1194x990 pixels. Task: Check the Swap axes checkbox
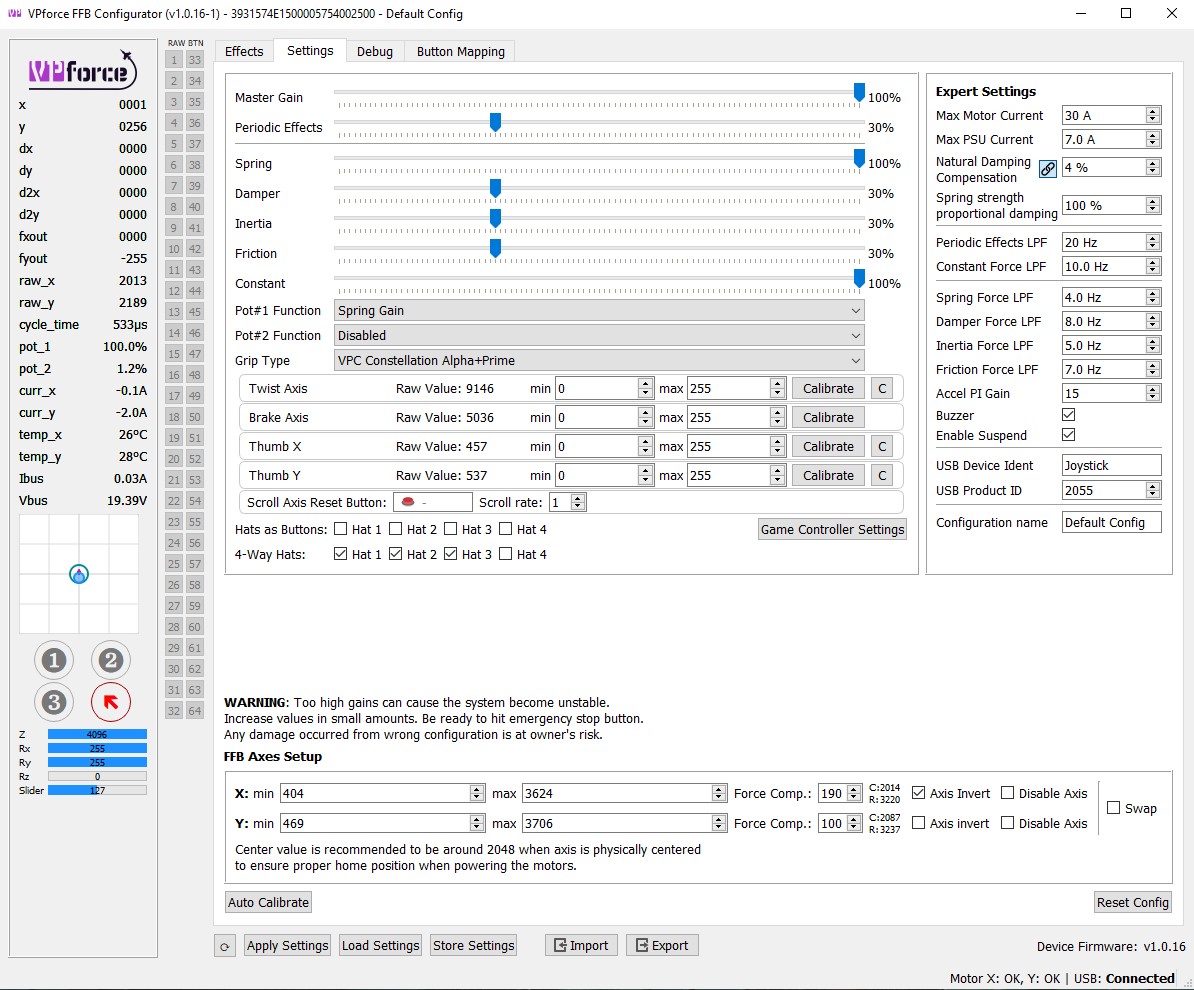[1113, 808]
